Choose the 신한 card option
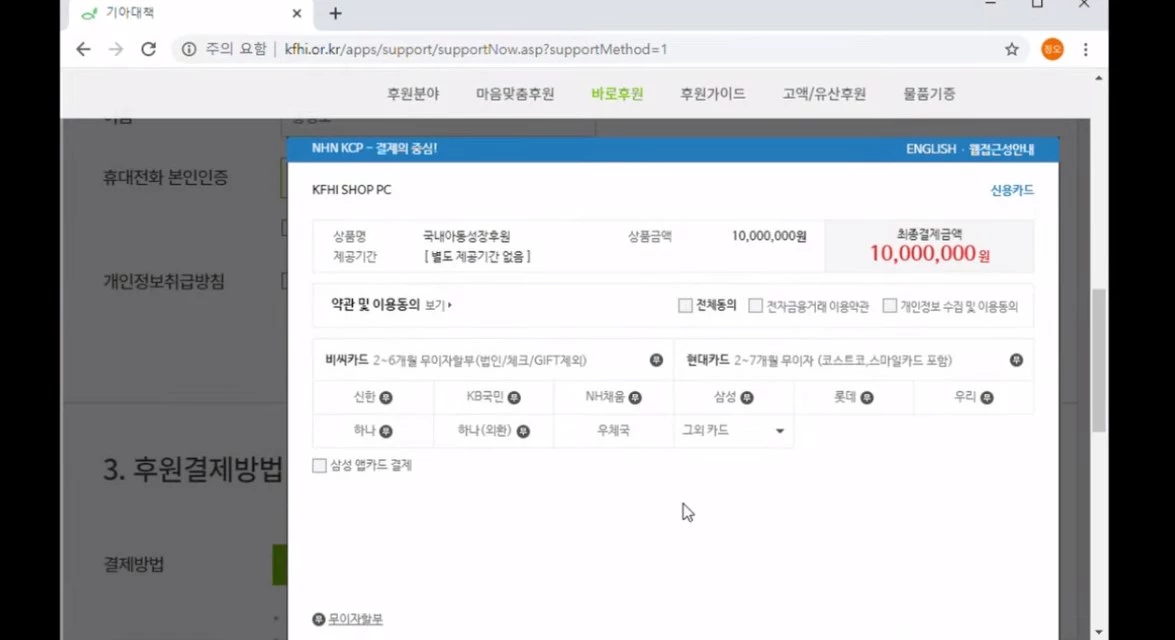Viewport: 1175px width, 640px height. [x=373, y=397]
